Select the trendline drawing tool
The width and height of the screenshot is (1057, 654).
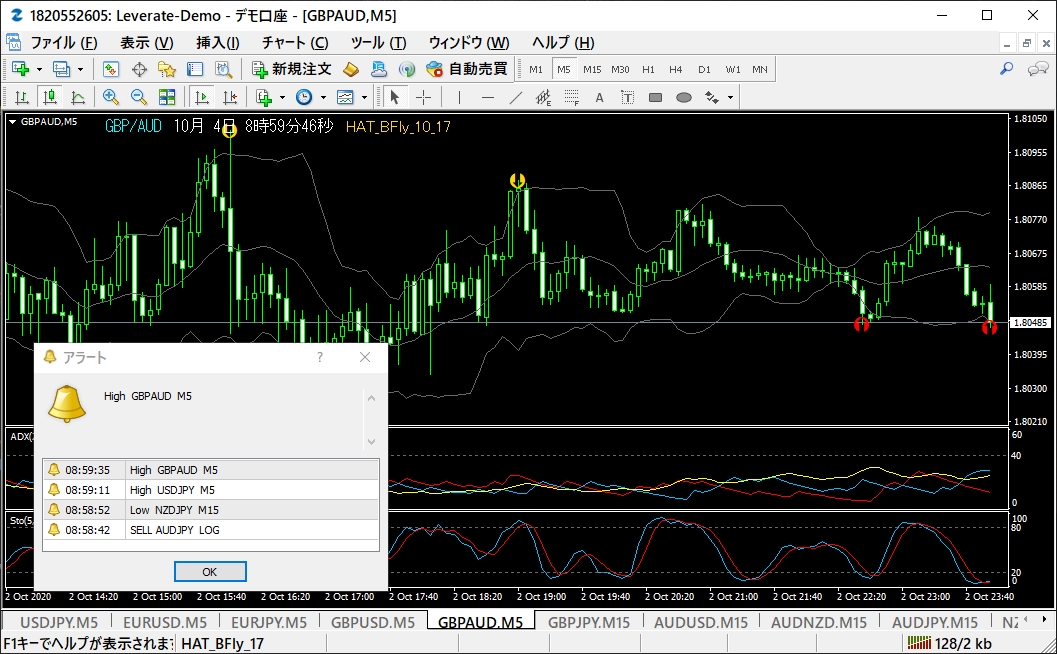[516, 98]
